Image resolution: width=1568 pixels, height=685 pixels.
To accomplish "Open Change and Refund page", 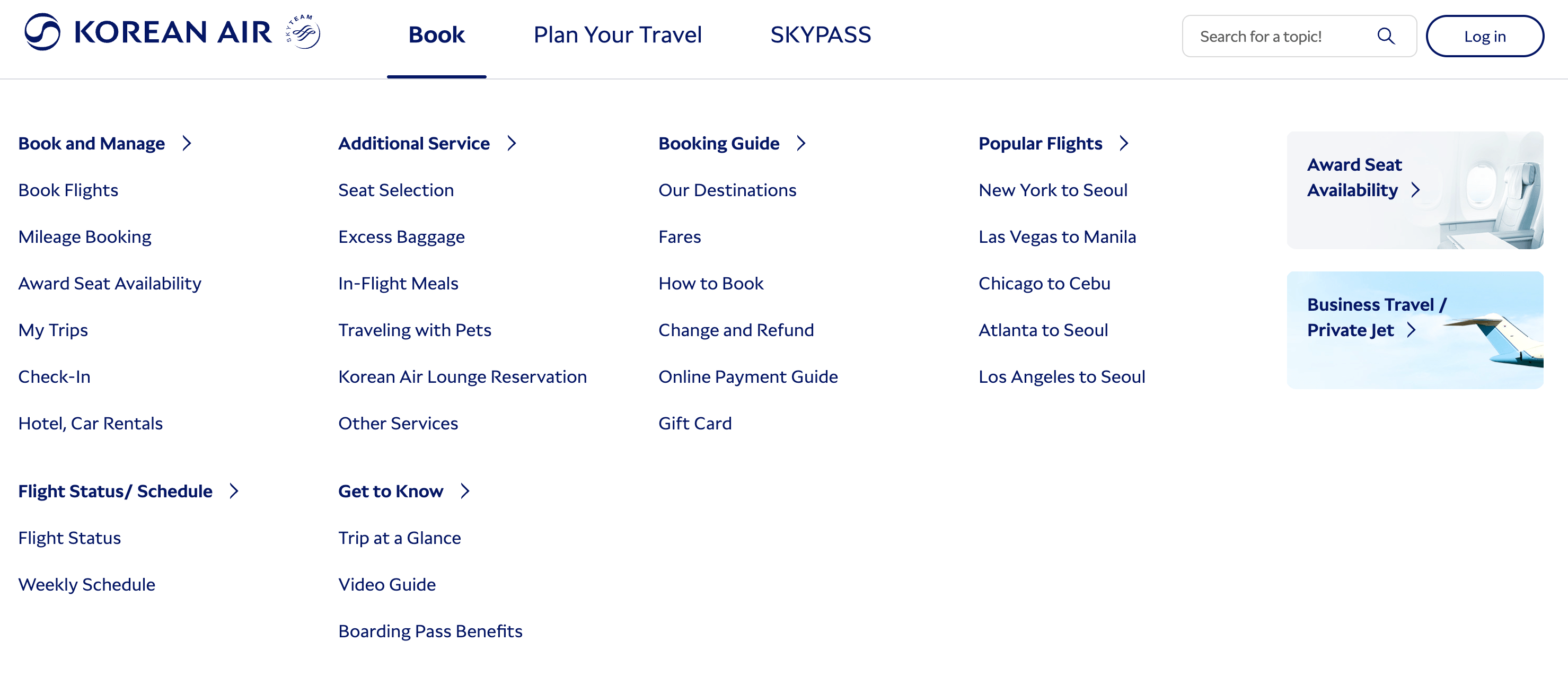I will [735, 330].
